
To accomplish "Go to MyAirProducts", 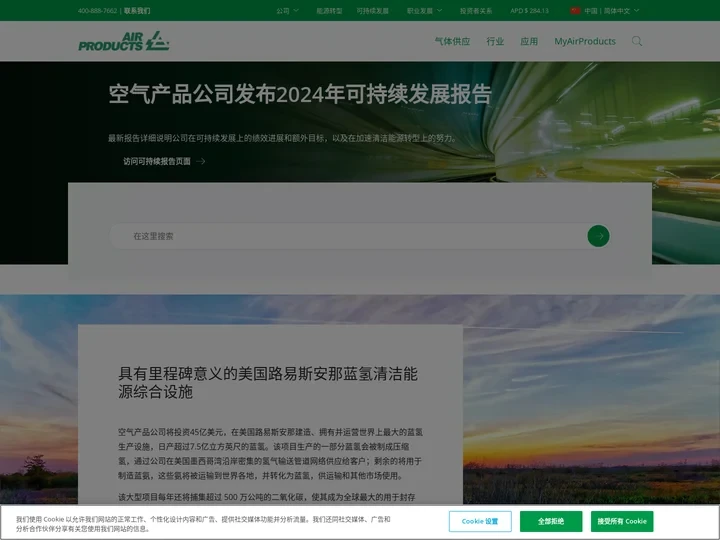I will point(585,41).
